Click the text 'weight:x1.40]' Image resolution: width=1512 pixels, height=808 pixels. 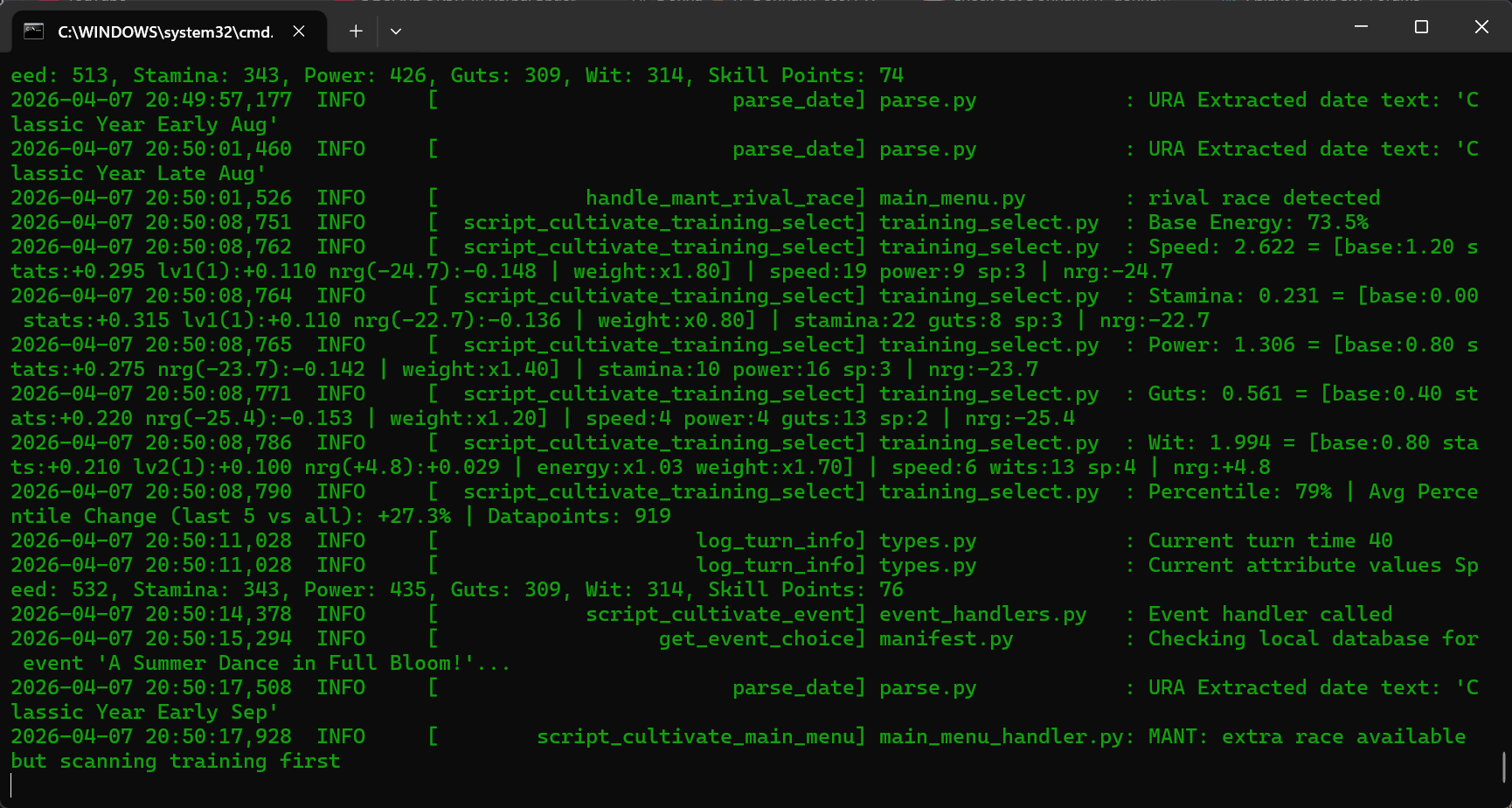(481, 369)
